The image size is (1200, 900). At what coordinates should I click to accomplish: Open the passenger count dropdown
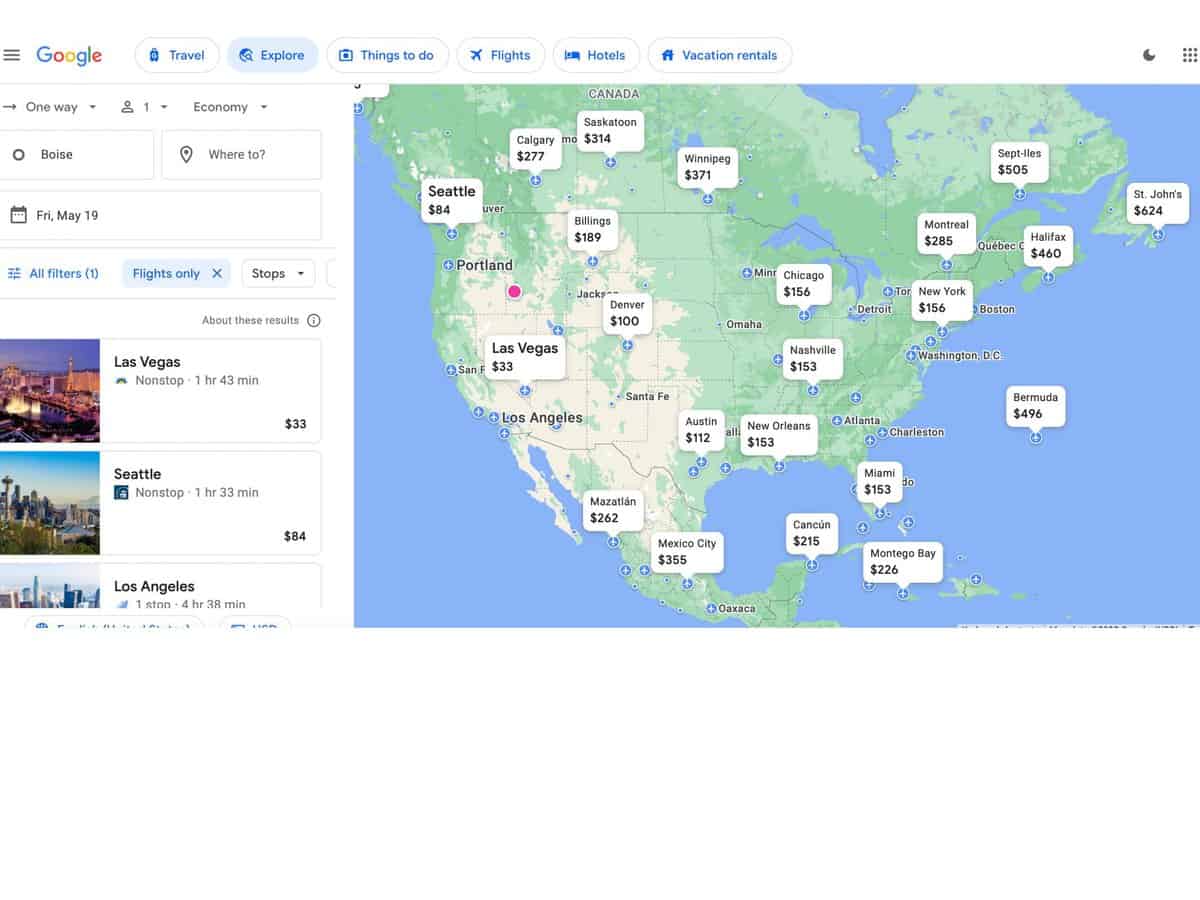(145, 107)
